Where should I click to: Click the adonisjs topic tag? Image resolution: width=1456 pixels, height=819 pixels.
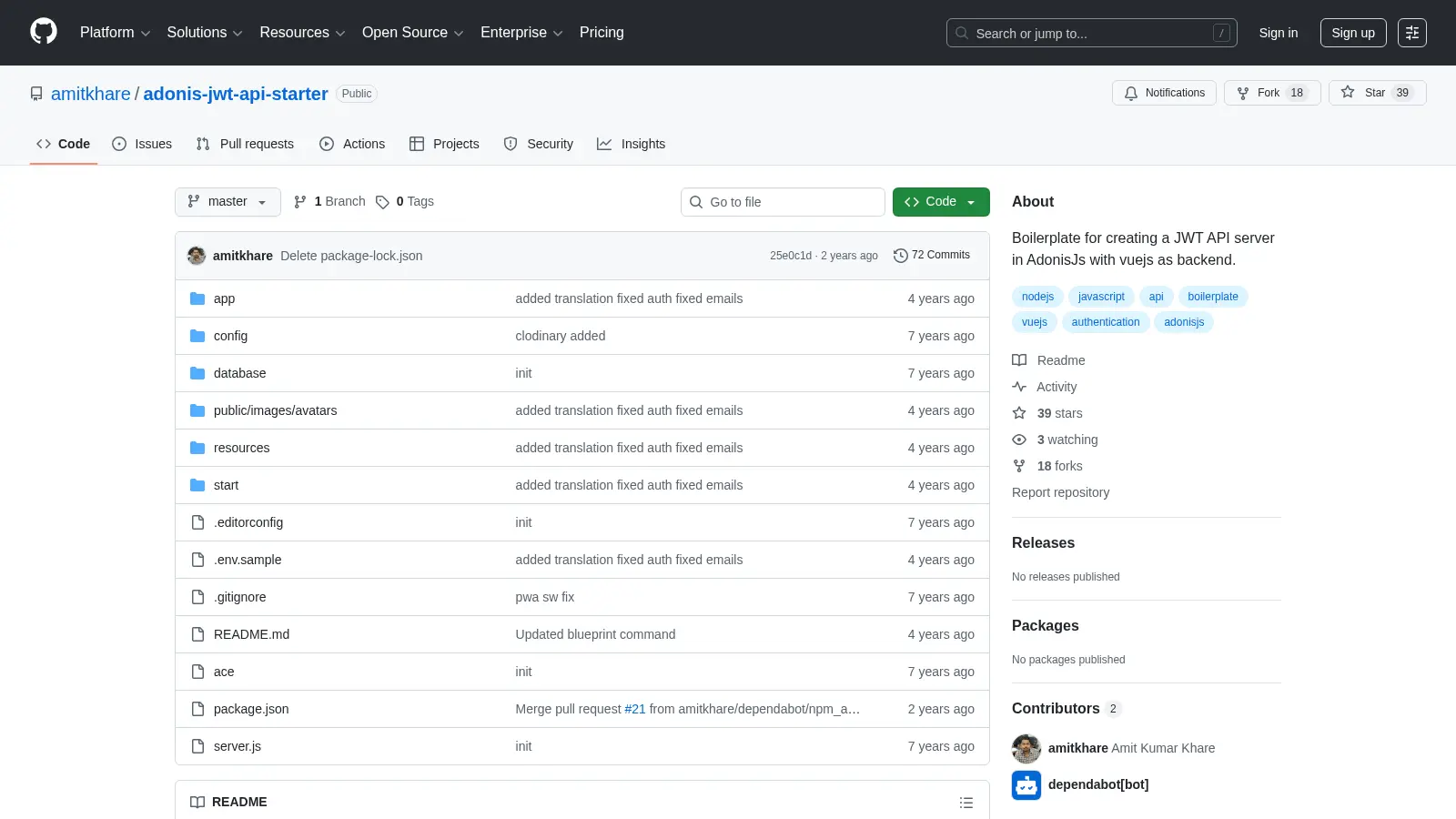coord(1184,322)
